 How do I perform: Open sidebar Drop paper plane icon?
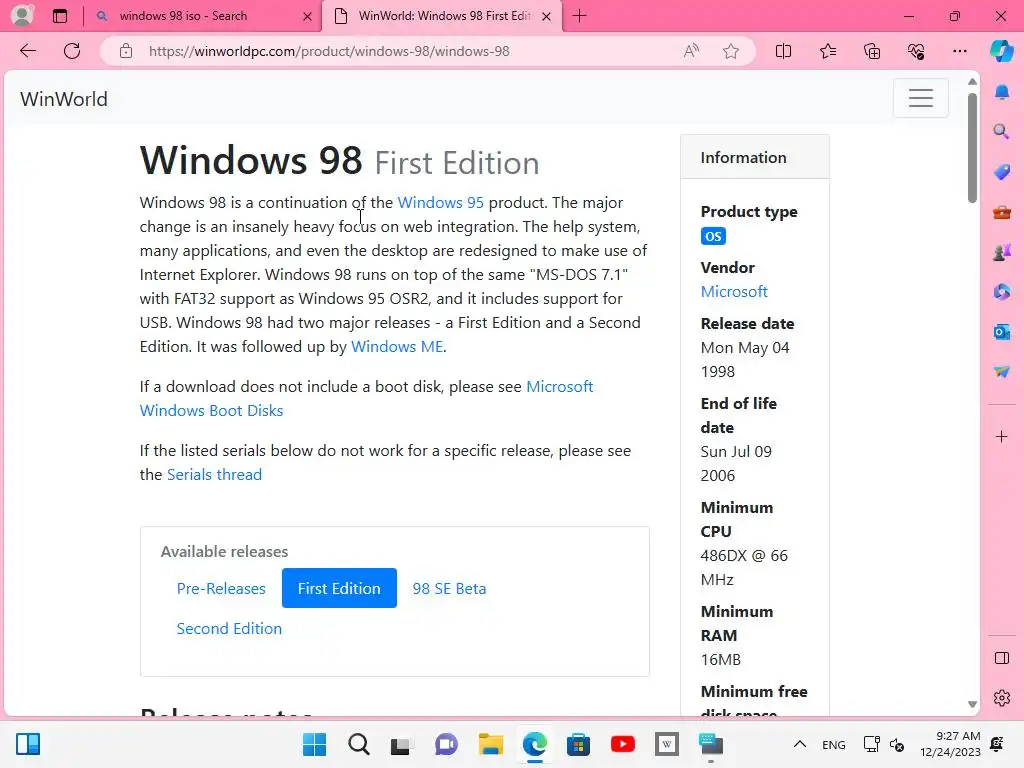1002,372
